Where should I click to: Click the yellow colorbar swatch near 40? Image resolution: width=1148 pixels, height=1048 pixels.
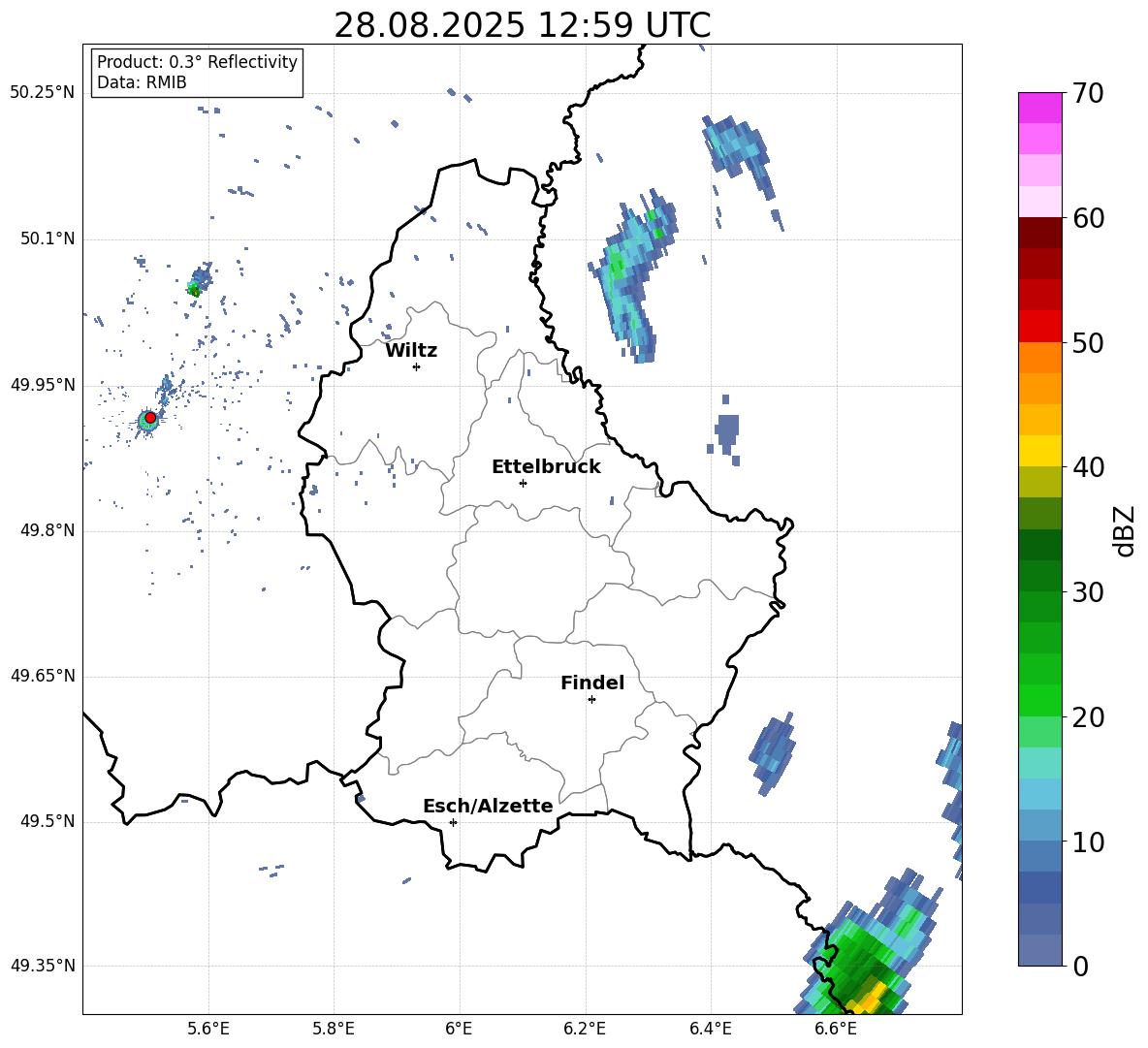click(1039, 451)
